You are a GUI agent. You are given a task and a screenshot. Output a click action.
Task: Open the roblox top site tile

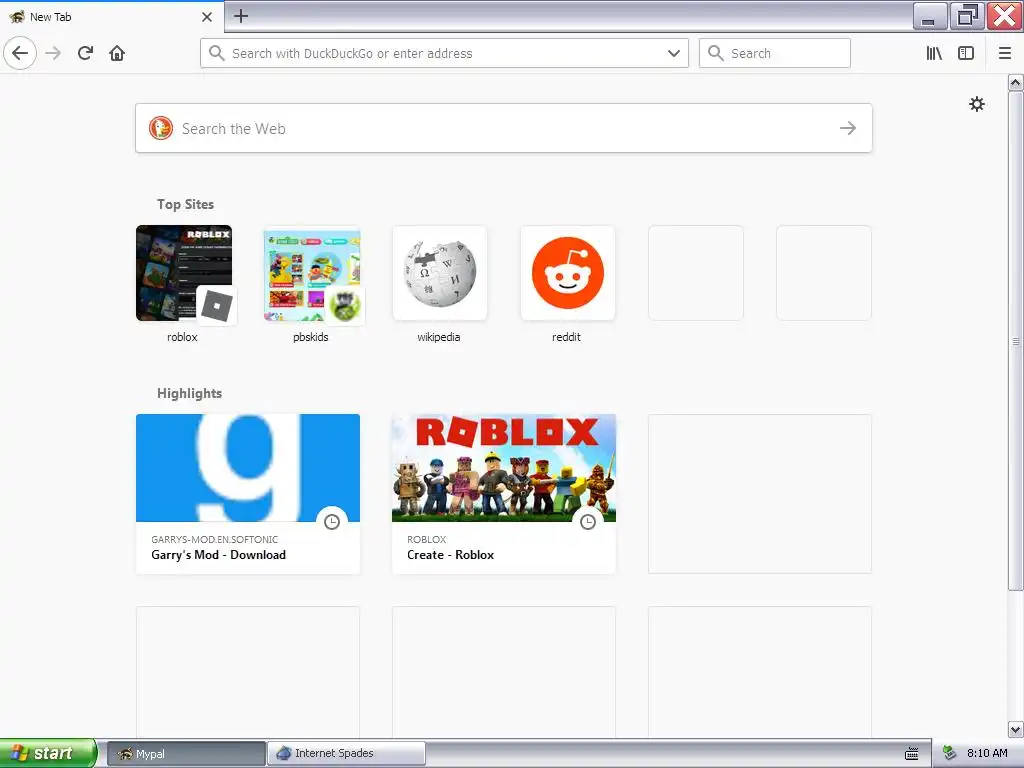tap(184, 273)
